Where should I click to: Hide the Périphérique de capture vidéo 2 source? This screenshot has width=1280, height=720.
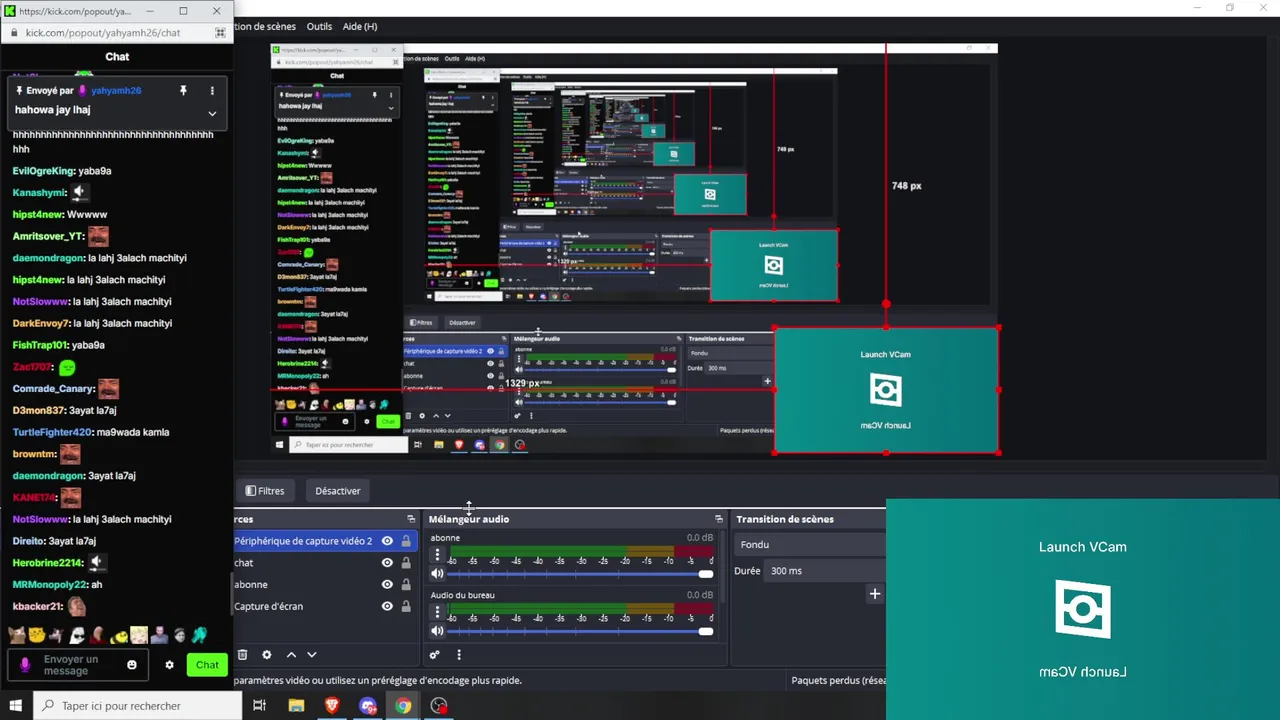[x=387, y=541]
